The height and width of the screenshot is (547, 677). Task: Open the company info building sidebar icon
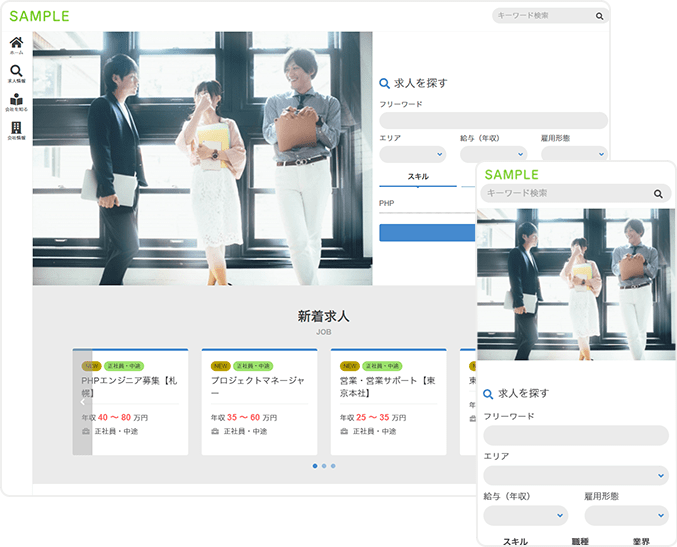[16, 130]
